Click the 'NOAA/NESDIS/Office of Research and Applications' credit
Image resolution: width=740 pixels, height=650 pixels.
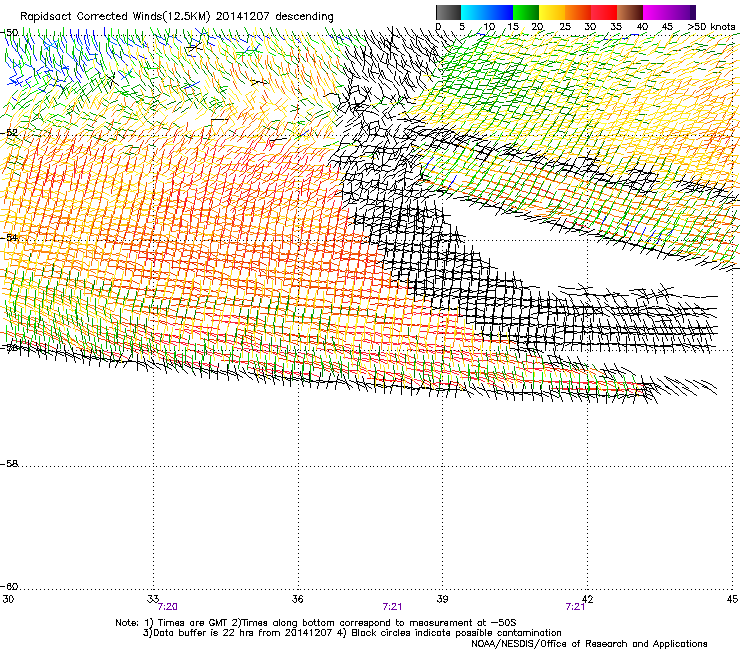589,644
